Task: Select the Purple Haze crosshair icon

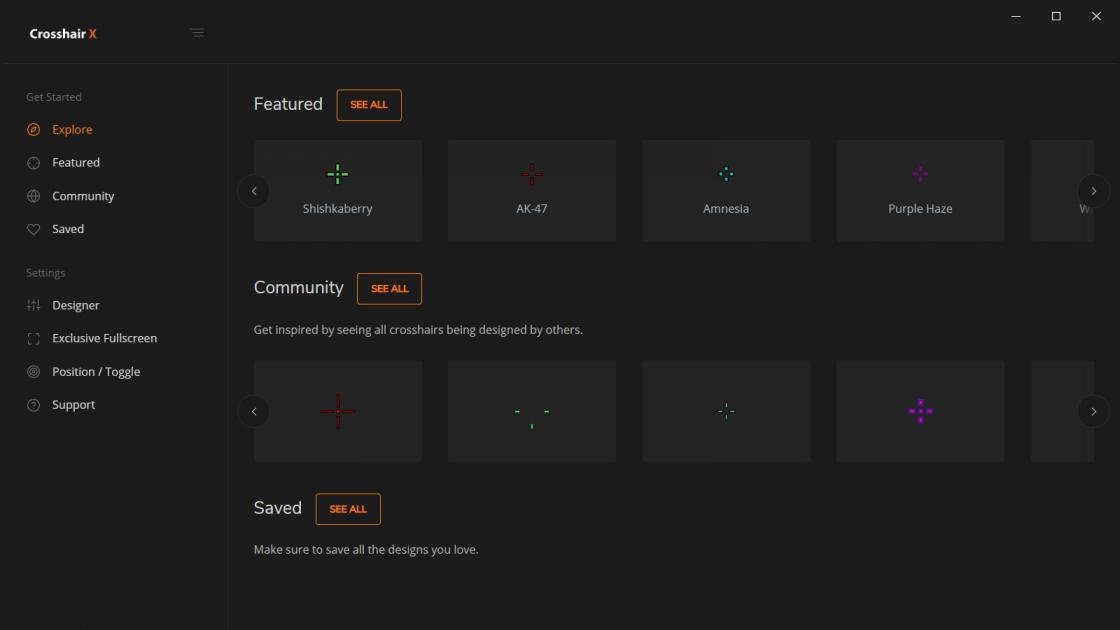Action: pos(920,174)
